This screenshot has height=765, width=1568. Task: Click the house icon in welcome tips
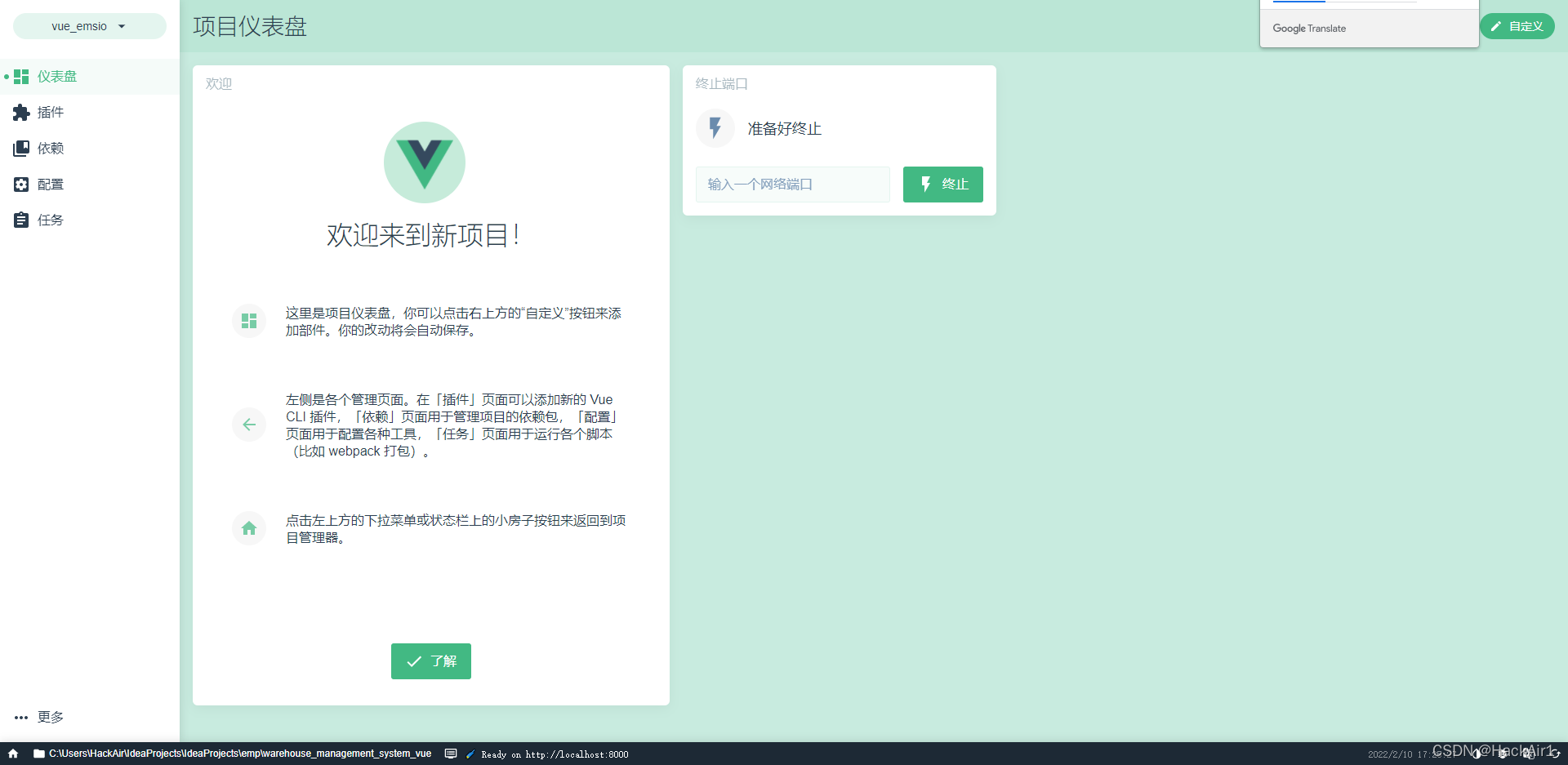coord(249,528)
